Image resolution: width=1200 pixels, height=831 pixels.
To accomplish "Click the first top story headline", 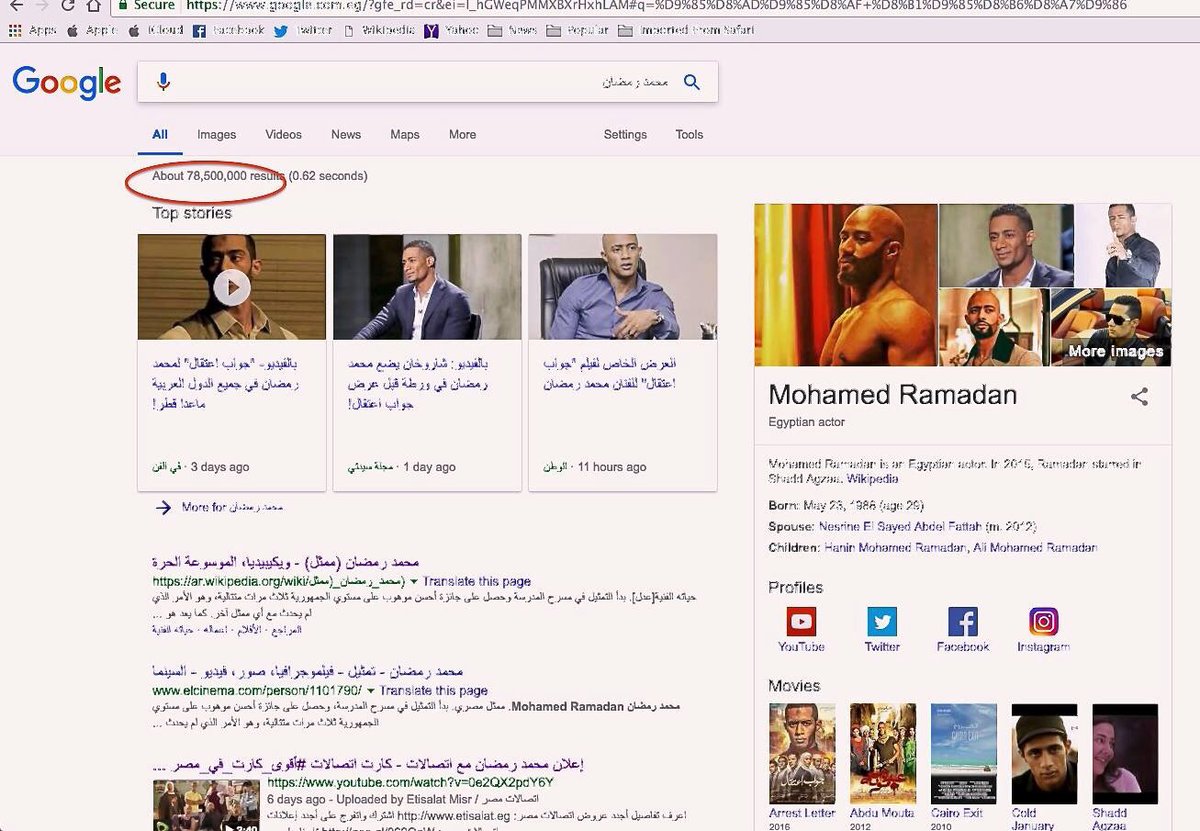I will [x=227, y=383].
